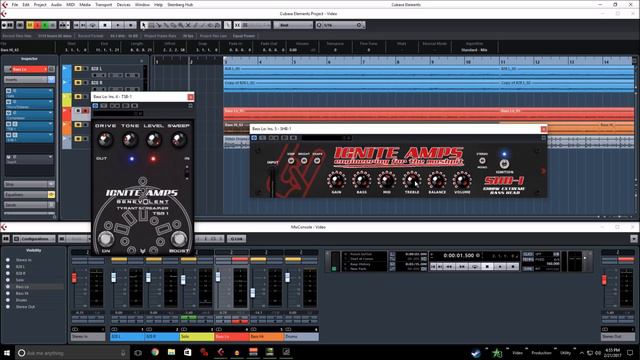Toggle Drums visibility dot in MixConsole
The height and width of the screenshot is (360, 640).
pos(8,300)
